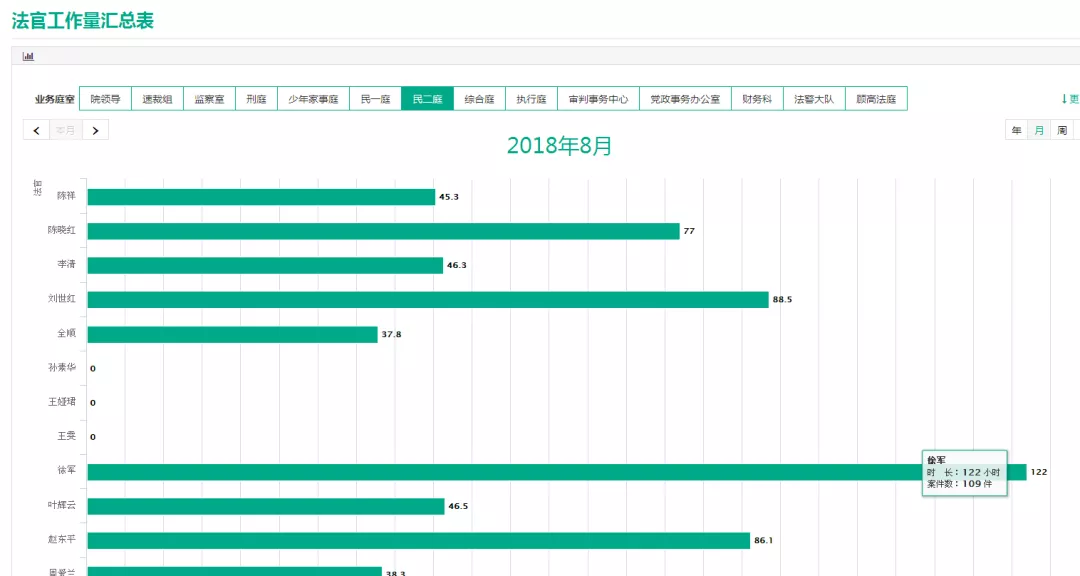The image size is (1080, 576).
Task: Select the 审判事务中心 department tab
Action: point(599,99)
